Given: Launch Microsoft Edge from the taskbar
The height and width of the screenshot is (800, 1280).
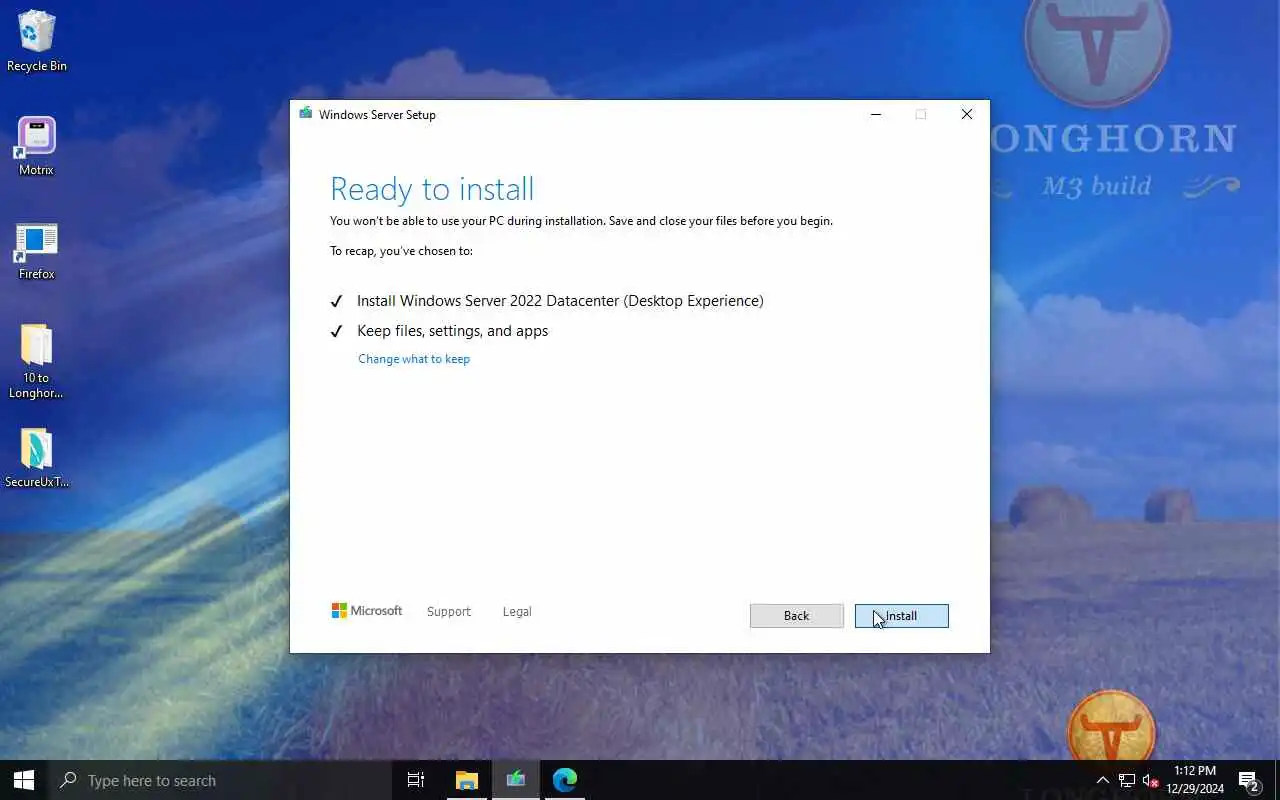Looking at the screenshot, I should pos(565,780).
